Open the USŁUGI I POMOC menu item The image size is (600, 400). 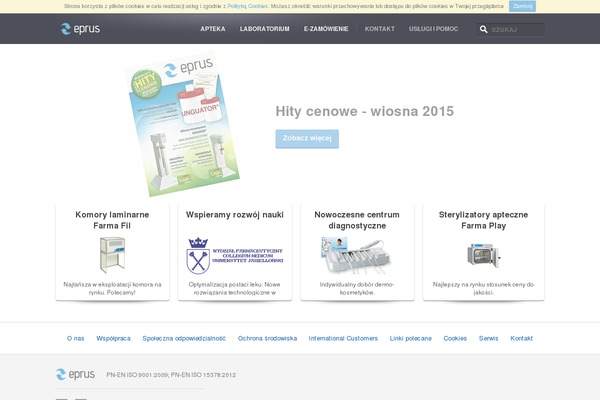pyautogui.click(x=433, y=29)
